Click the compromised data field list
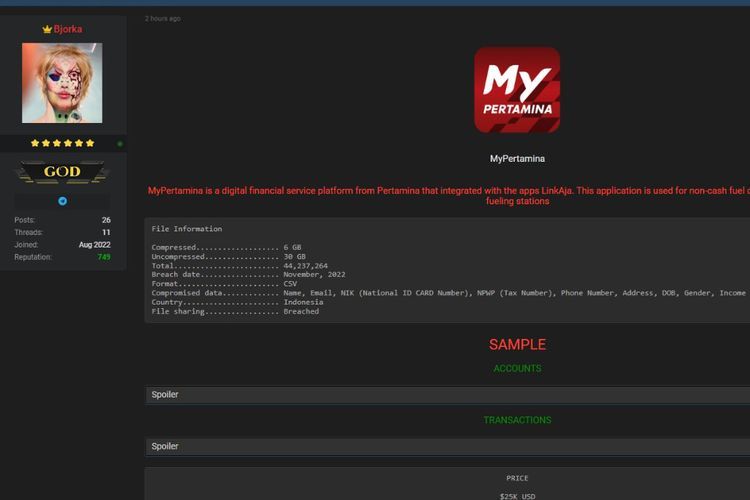The height and width of the screenshot is (500, 750). click(x=517, y=293)
